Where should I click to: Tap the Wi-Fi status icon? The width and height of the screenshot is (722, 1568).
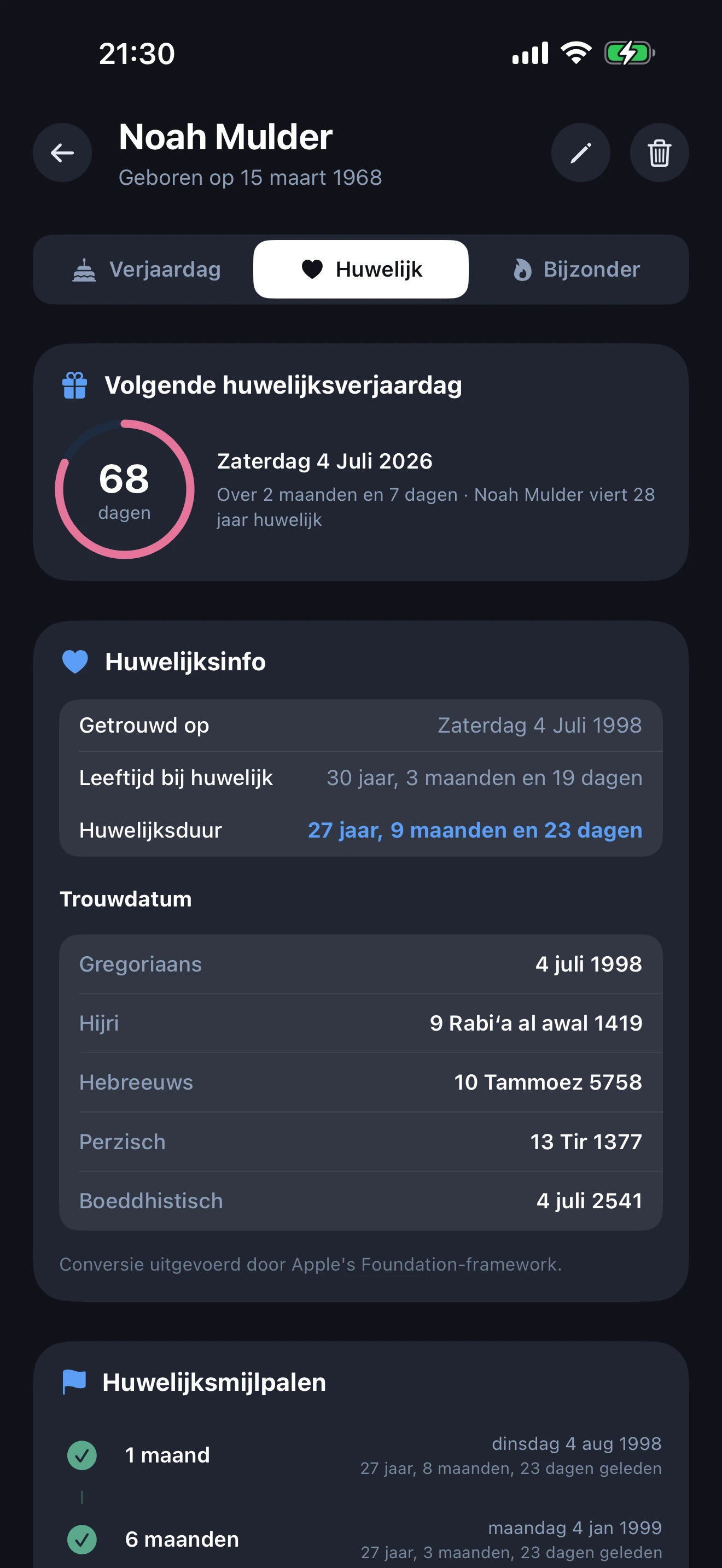click(x=576, y=53)
